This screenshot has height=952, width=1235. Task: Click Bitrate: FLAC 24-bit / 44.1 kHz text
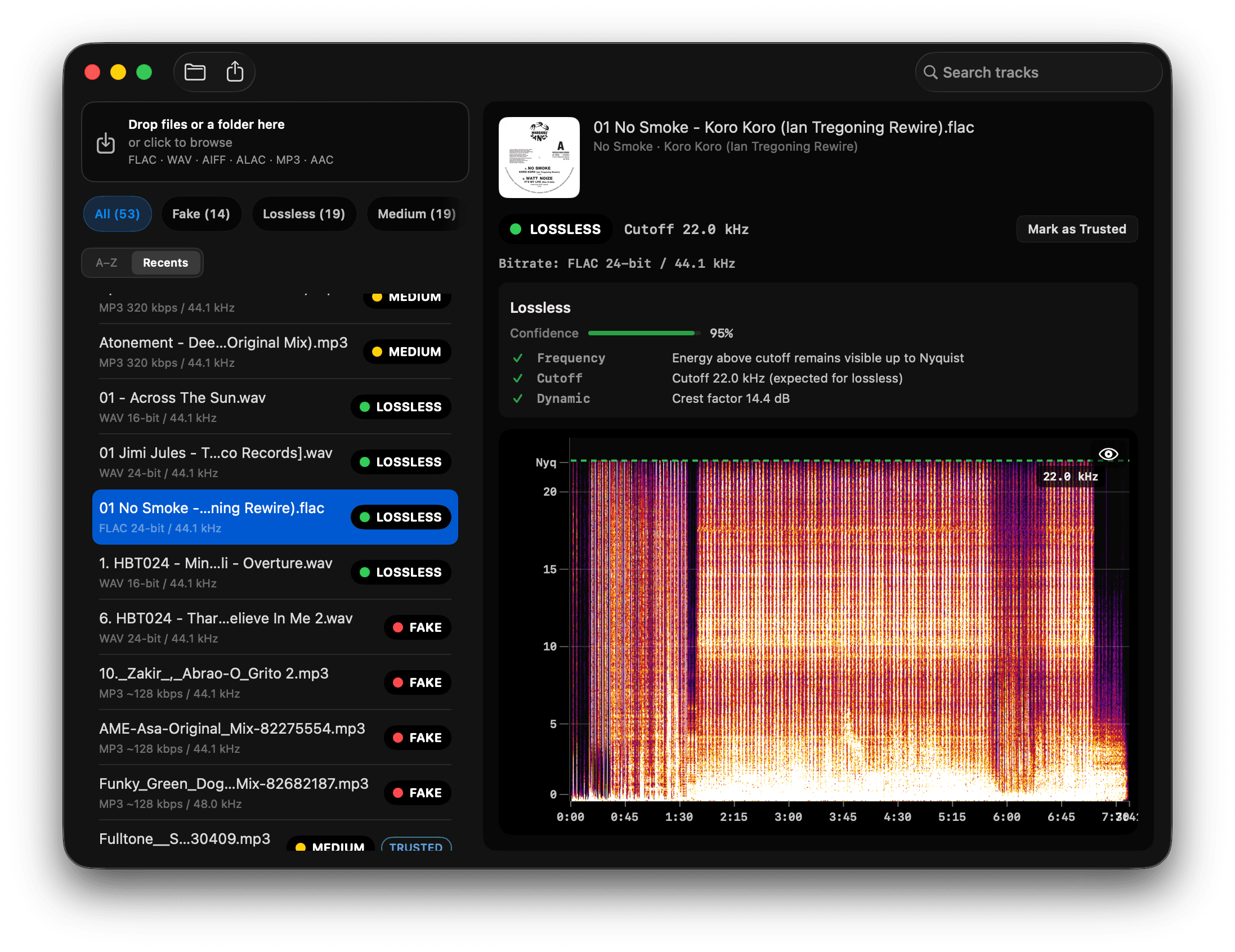click(617, 263)
